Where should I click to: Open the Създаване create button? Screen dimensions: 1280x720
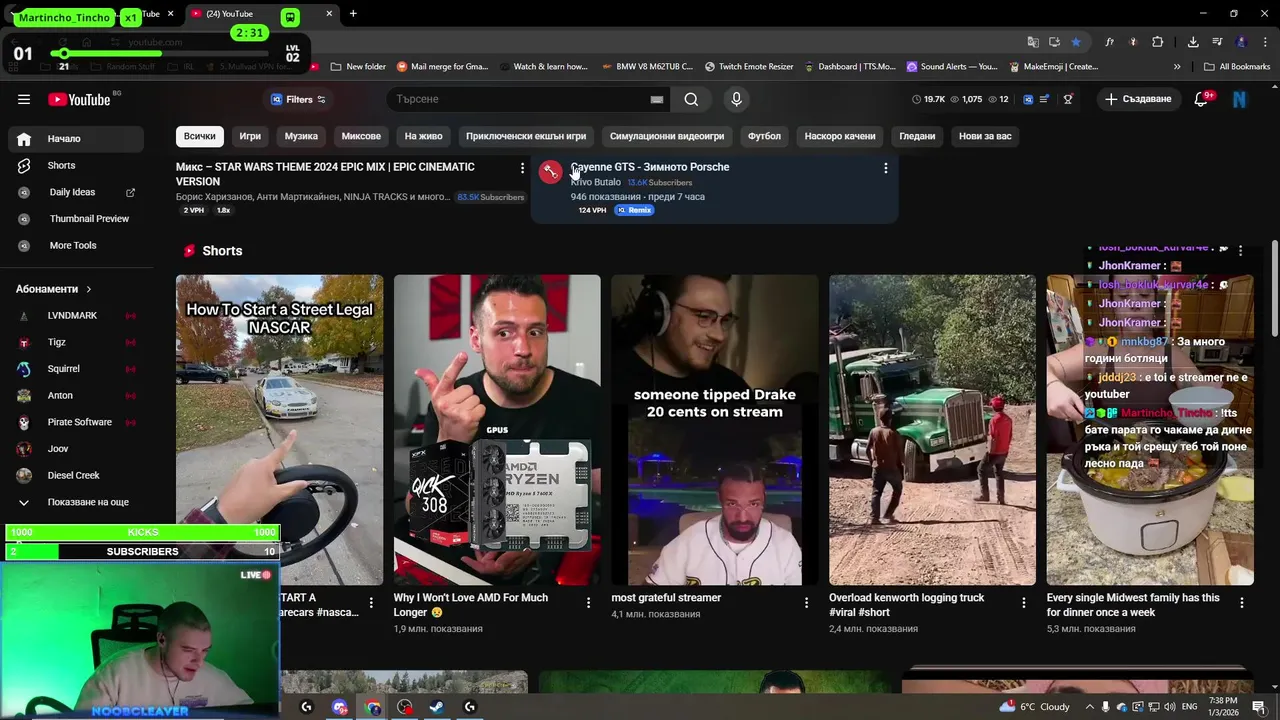1138,99
